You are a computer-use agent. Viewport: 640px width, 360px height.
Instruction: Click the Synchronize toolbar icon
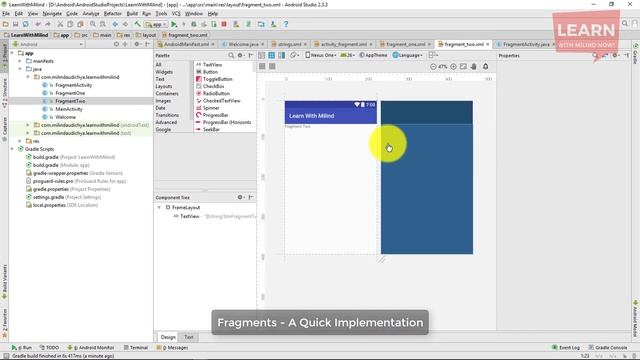click(25, 24)
